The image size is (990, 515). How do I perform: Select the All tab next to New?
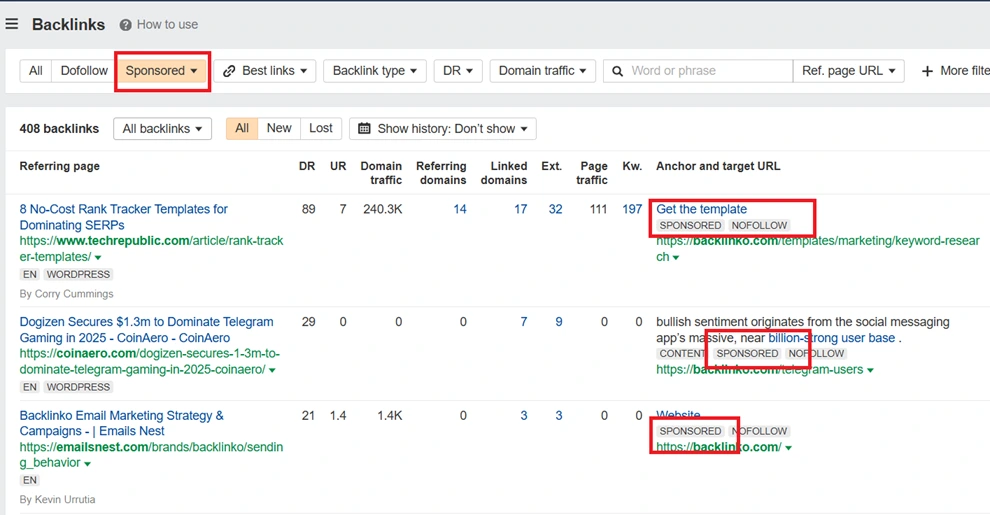pyautogui.click(x=242, y=129)
